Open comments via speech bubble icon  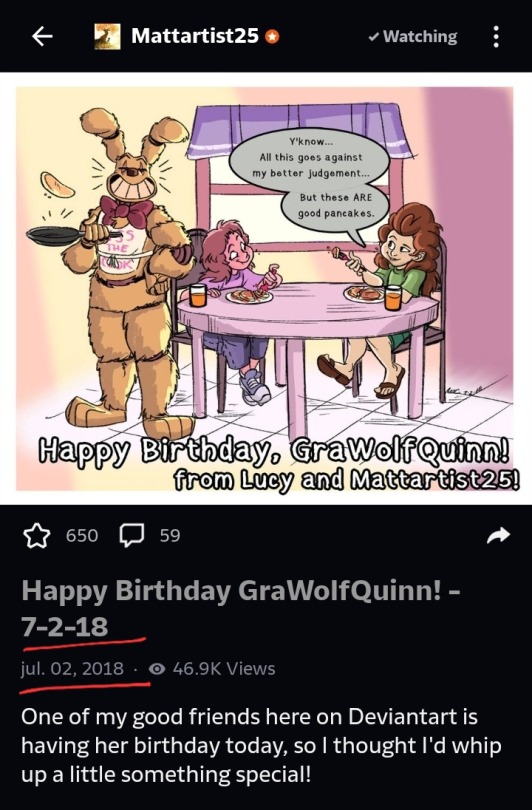point(132,535)
